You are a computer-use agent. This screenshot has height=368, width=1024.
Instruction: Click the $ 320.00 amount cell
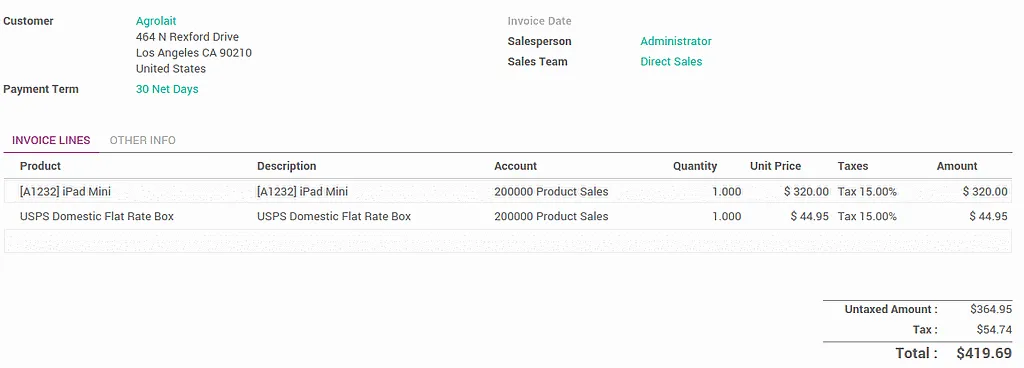[985, 192]
